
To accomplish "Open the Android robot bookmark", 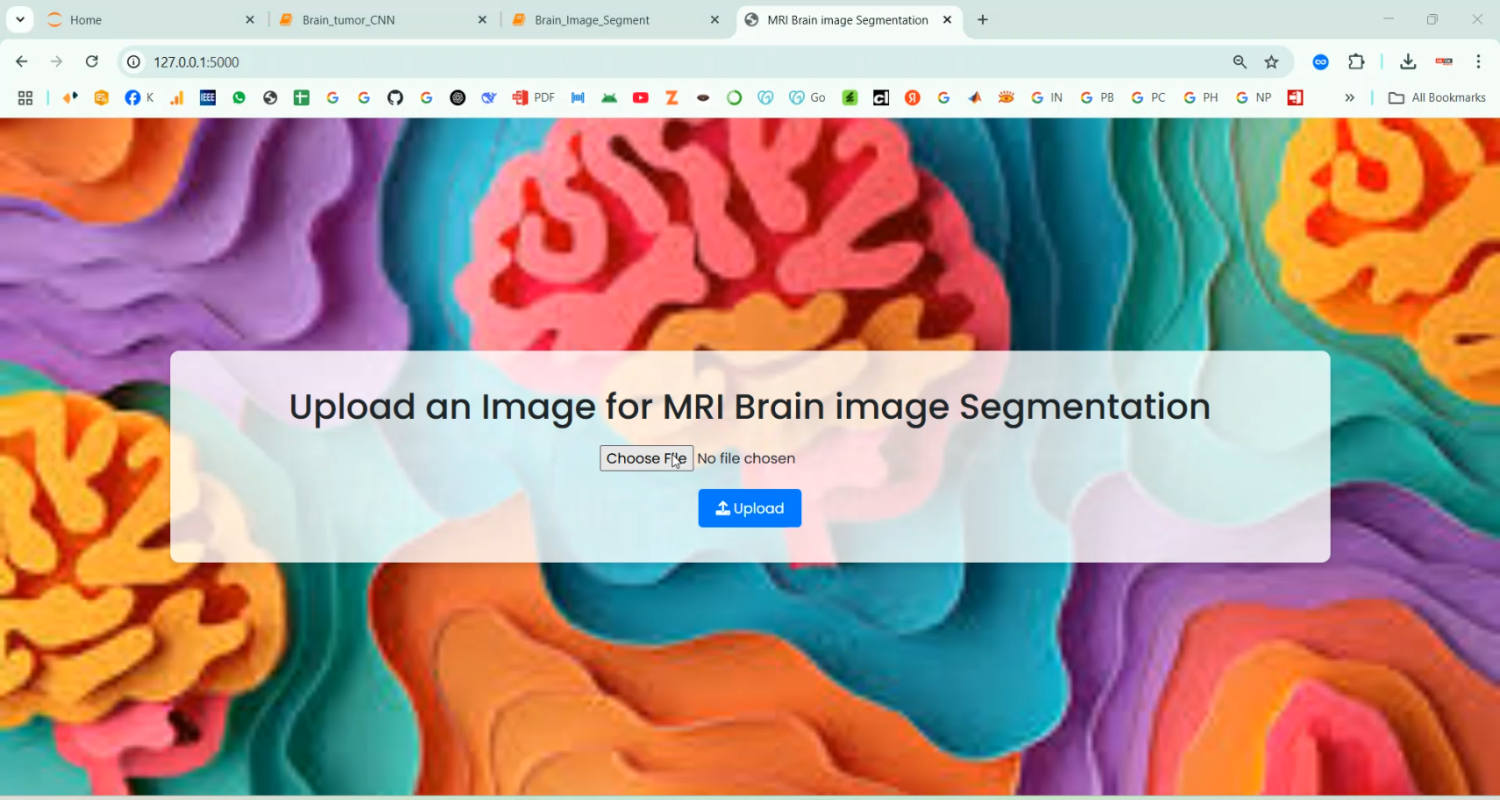I will point(609,98).
